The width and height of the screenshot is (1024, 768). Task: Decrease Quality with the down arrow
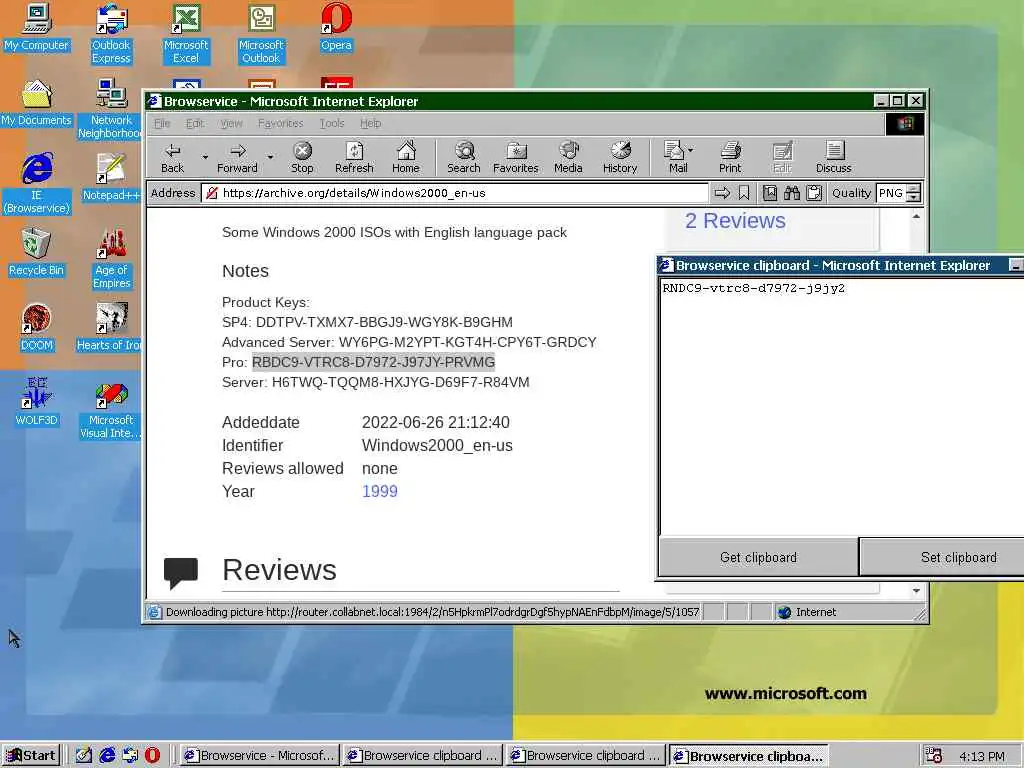[914, 197]
